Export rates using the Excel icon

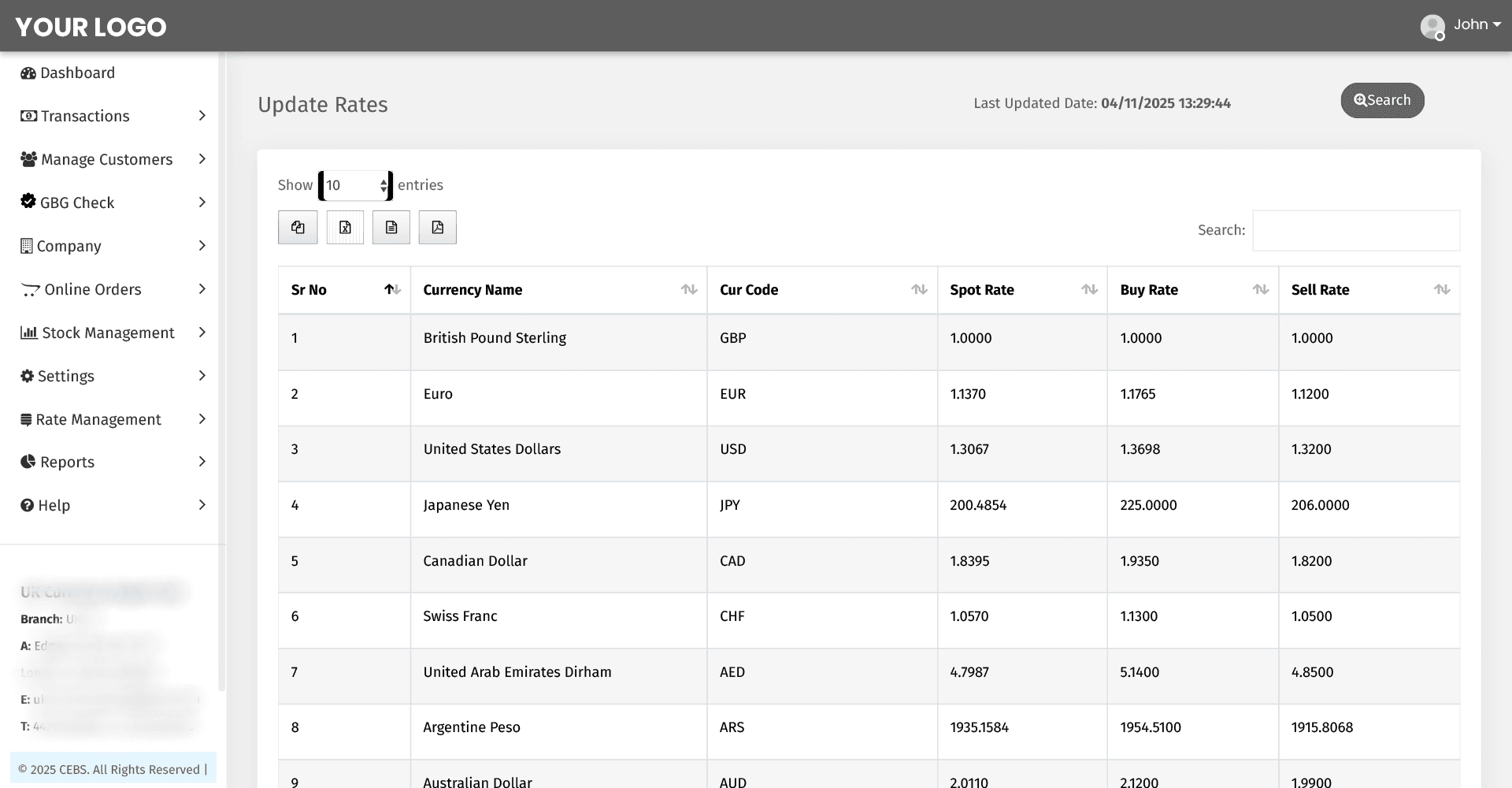[344, 227]
